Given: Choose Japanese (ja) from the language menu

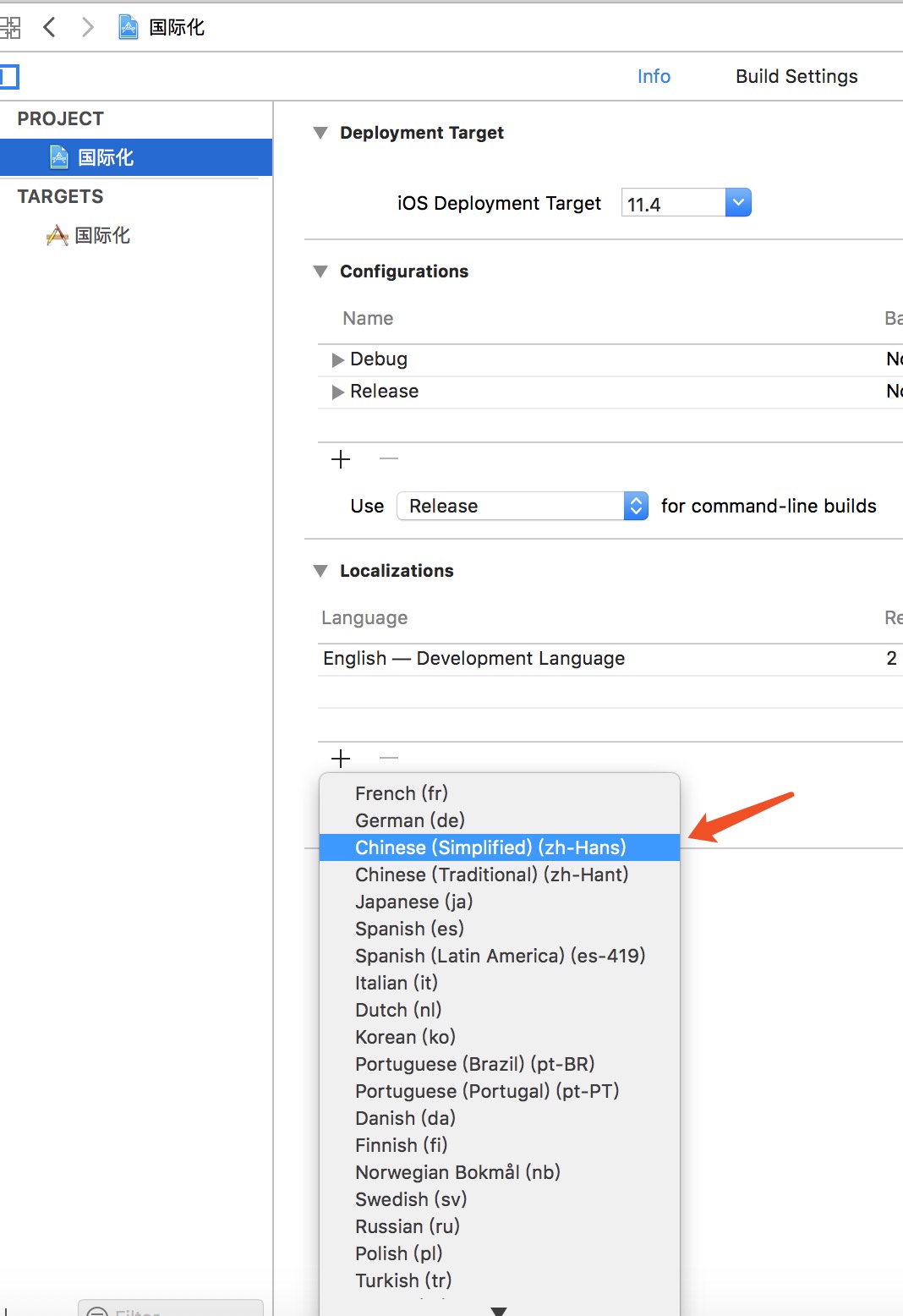Looking at the screenshot, I should point(414,902).
